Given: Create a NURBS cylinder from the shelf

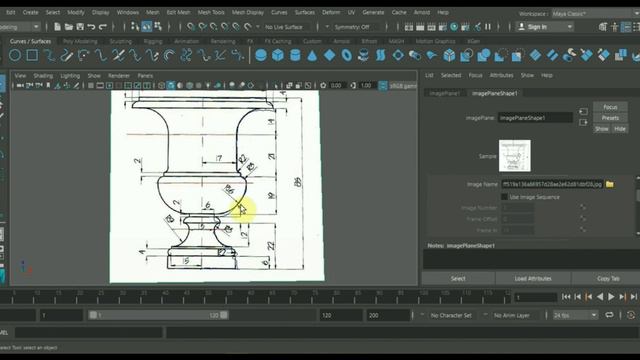Looking at the screenshot, I should click(x=295, y=55).
